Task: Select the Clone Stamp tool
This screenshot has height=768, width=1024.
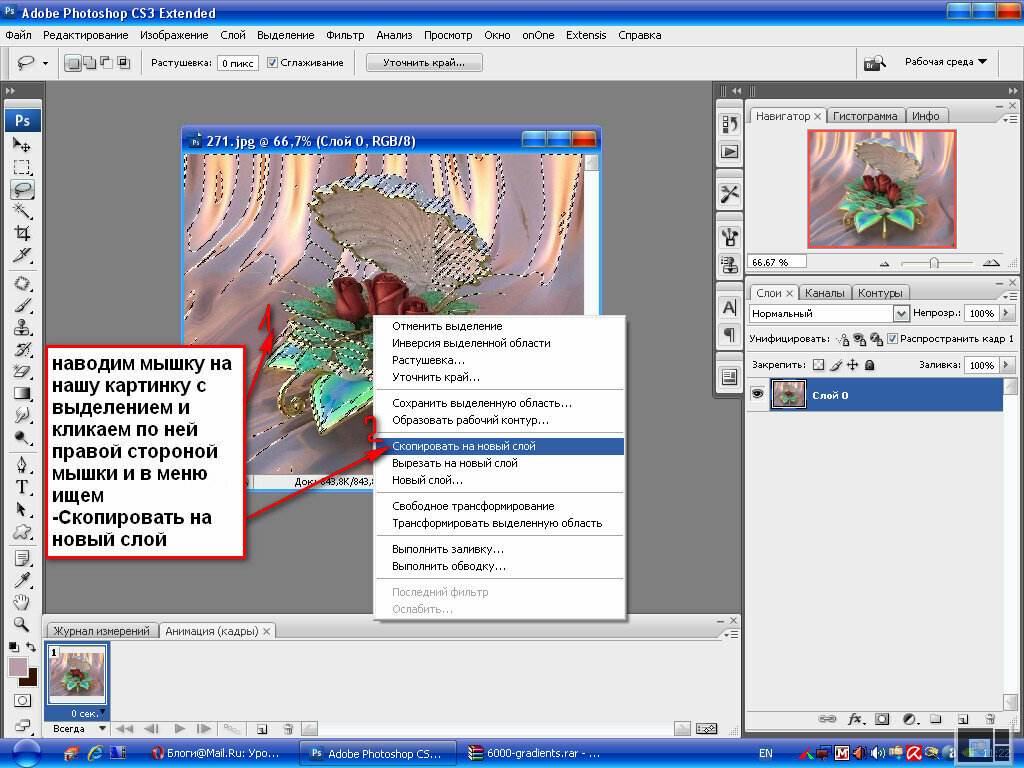Action: (x=22, y=327)
